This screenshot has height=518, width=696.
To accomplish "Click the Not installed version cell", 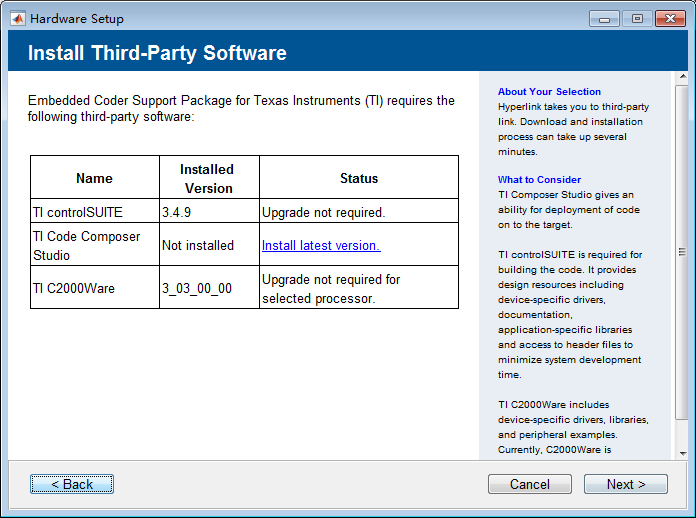I will pyautogui.click(x=209, y=244).
